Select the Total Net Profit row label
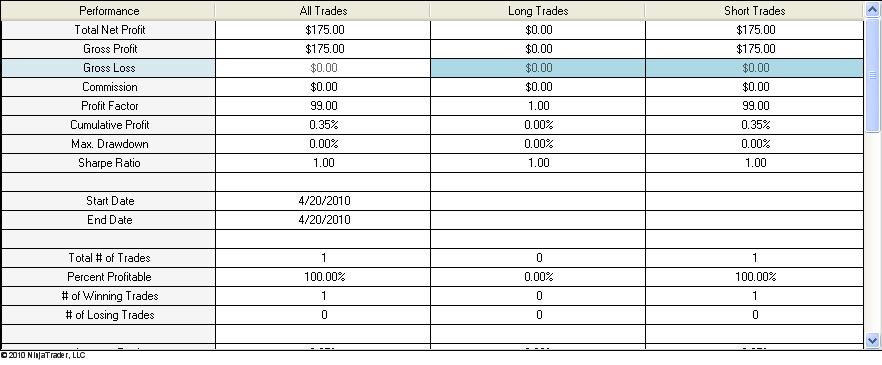Screen dimensions: 882x365 109,30
